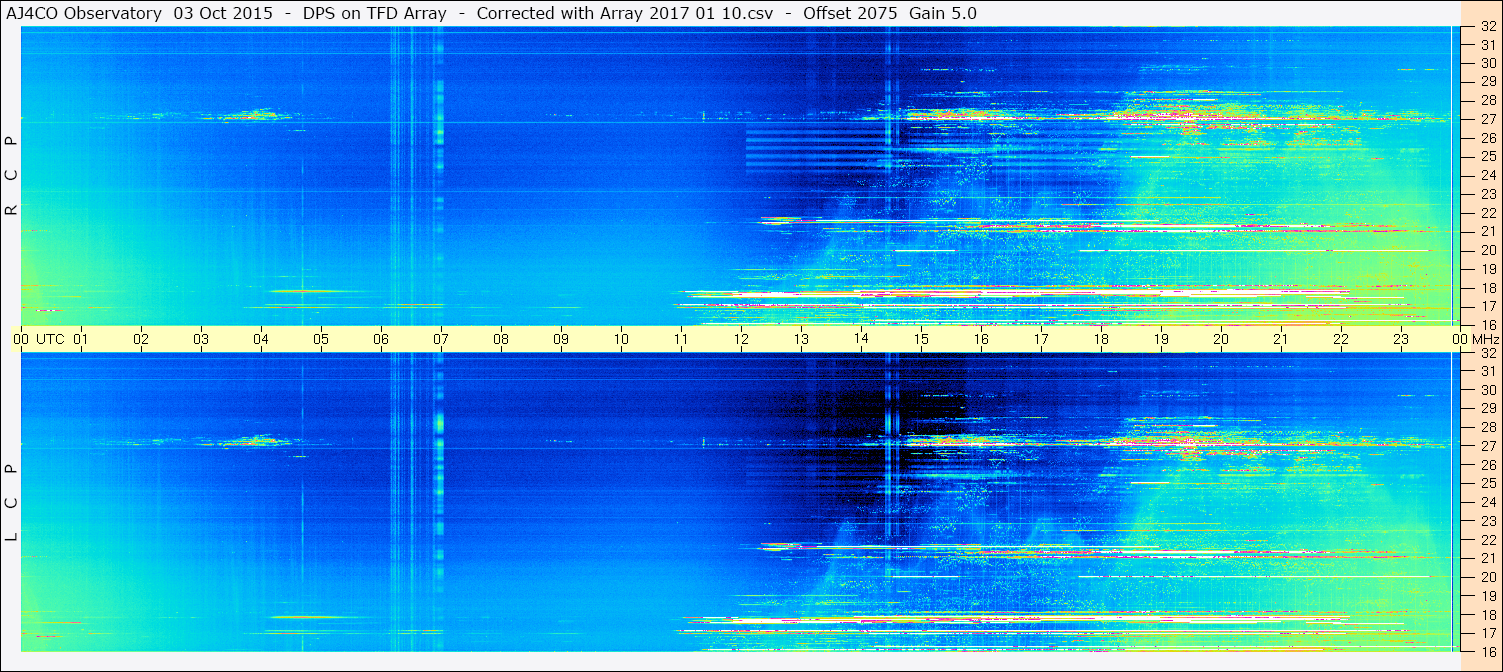Select the 21 hour marker on time axis
1503x672 pixels.
(1281, 339)
